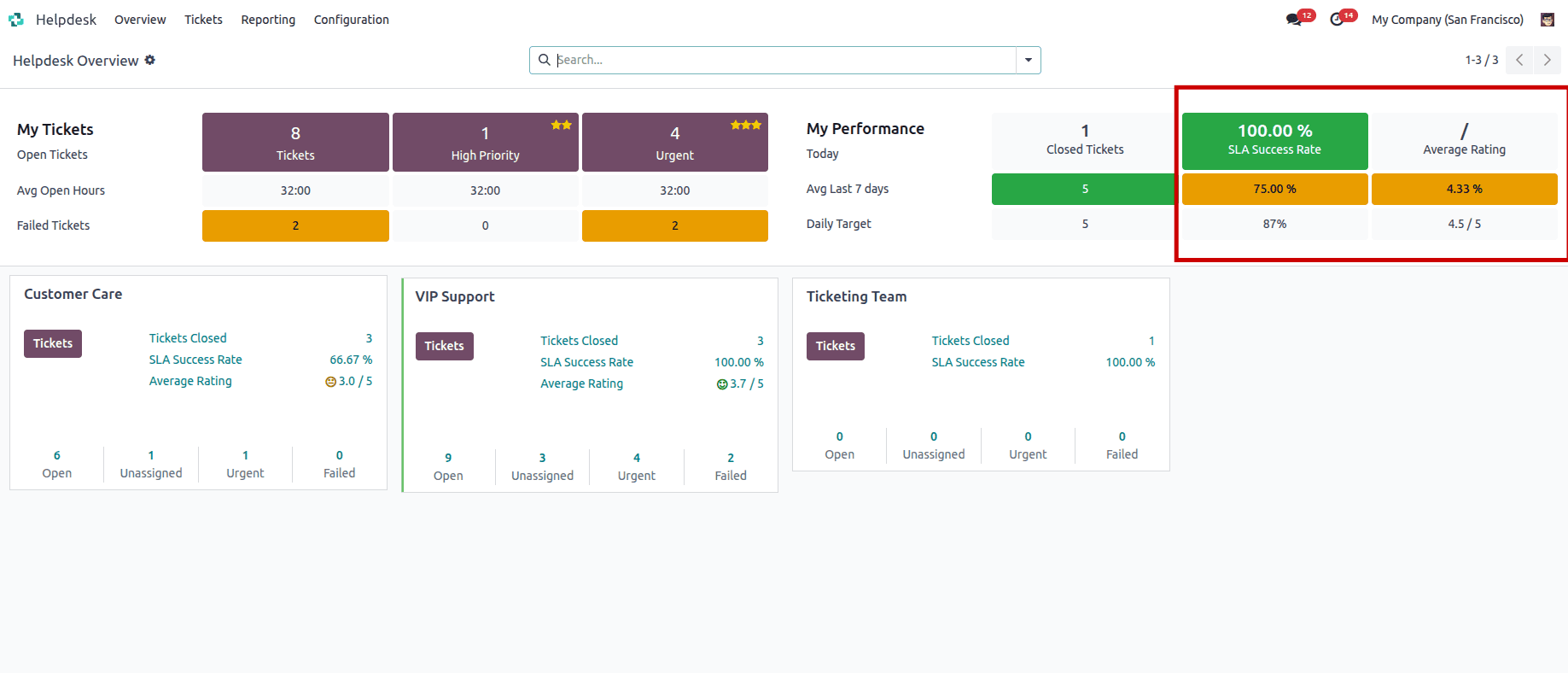Click the Avg Last 7 days closed value 5
1568x673 pixels.
(1085, 189)
